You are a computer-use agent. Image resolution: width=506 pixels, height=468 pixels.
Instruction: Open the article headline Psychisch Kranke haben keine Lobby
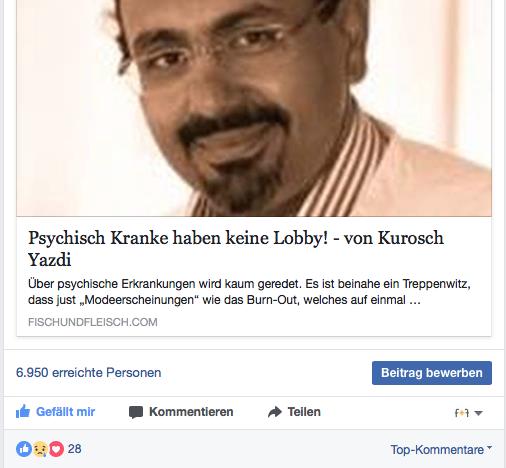pyautogui.click(x=236, y=248)
